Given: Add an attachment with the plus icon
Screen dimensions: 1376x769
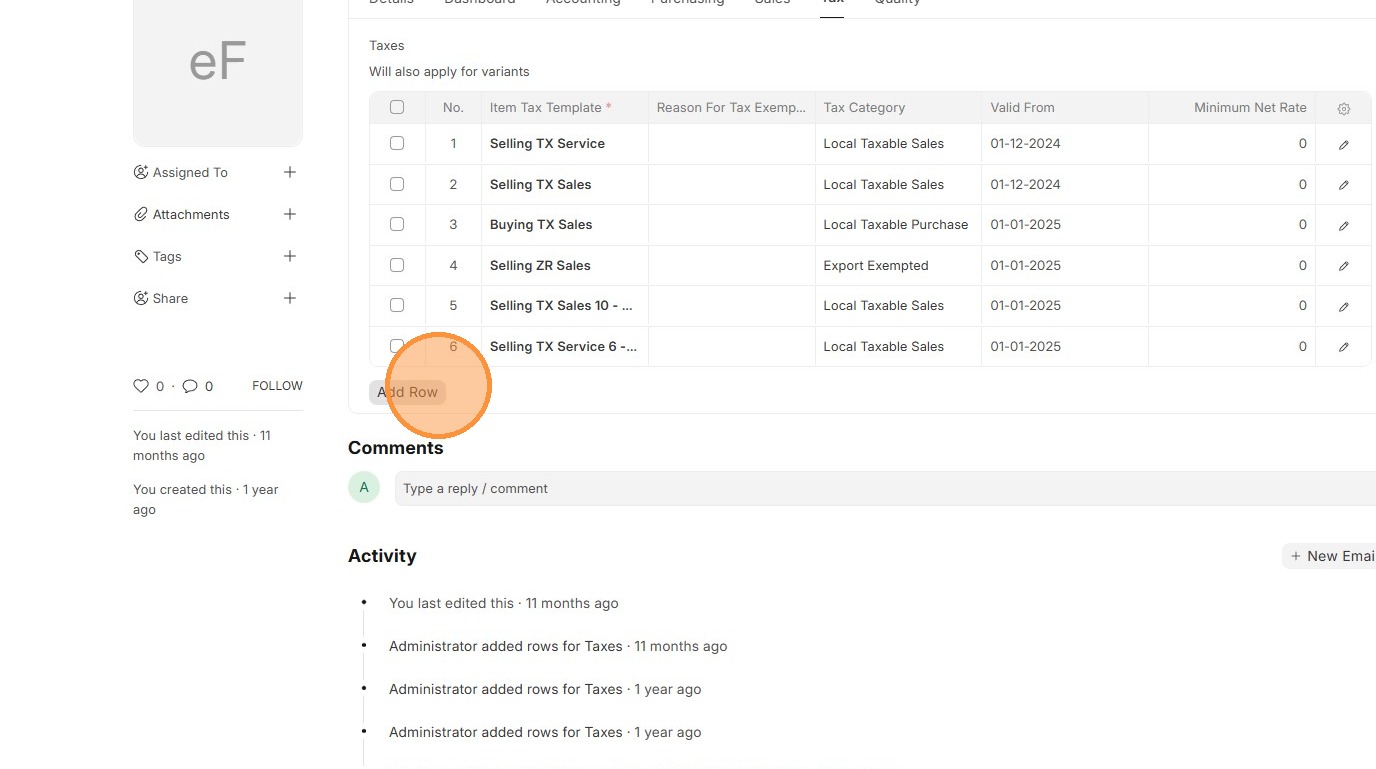Looking at the screenshot, I should [290, 214].
